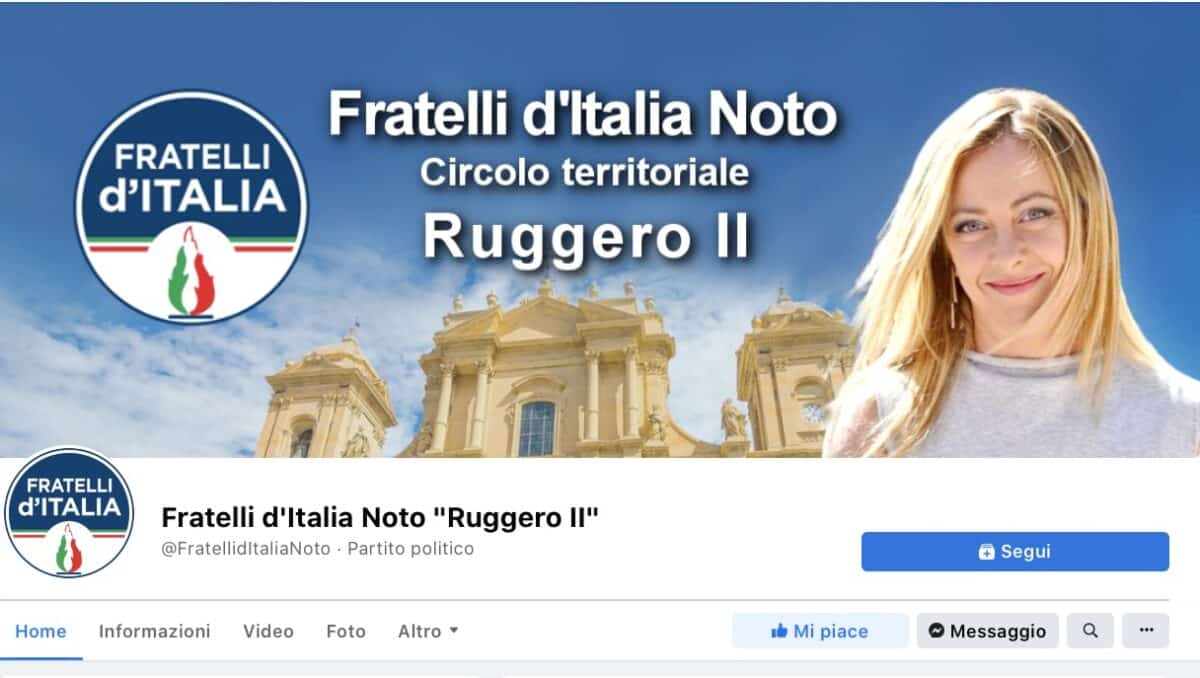
Task: Click the magnifying glass search icon
Action: (x=1090, y=631)
